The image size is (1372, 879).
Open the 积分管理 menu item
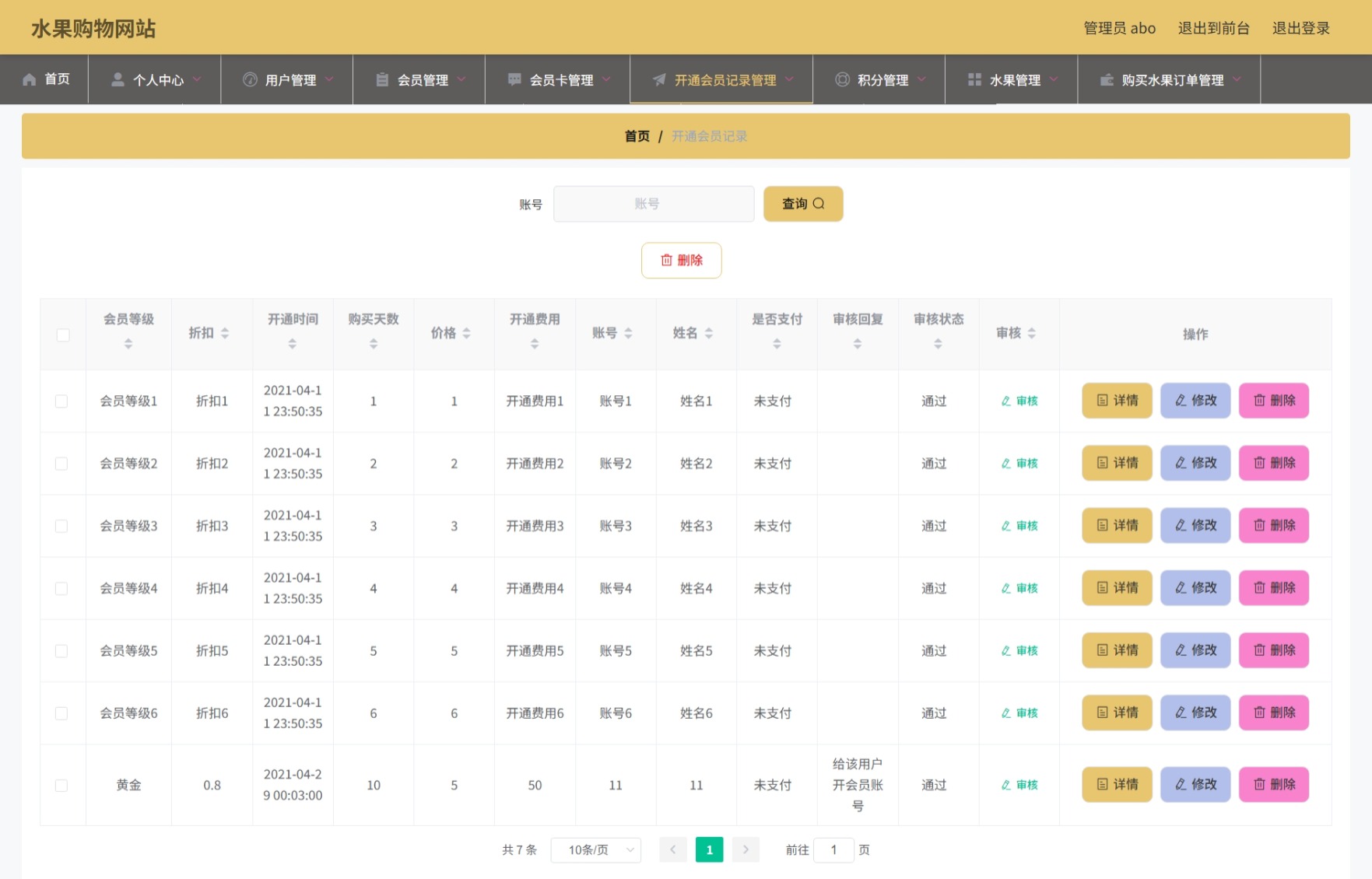pos(879,79)
